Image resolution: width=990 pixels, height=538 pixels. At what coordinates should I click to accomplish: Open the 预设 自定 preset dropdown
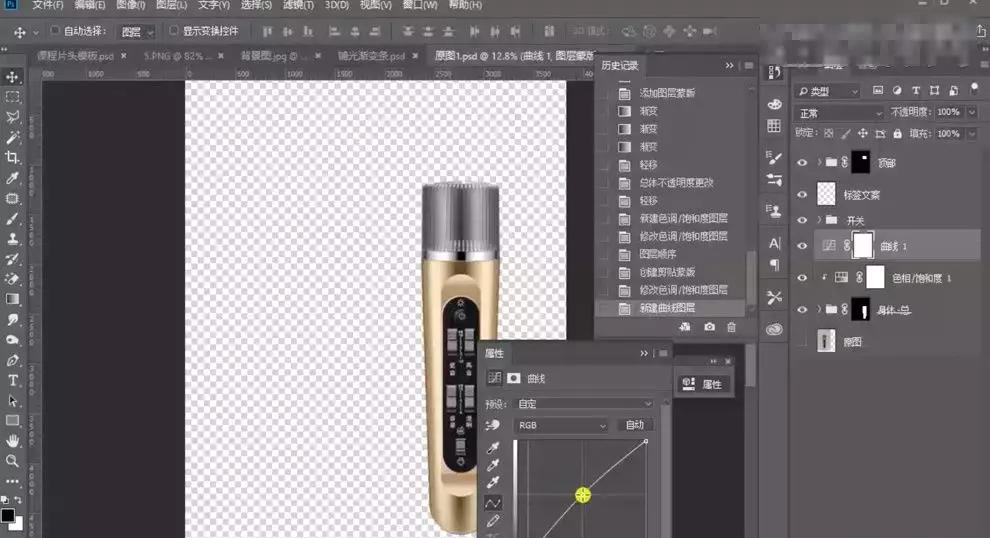tap(585, 404)
